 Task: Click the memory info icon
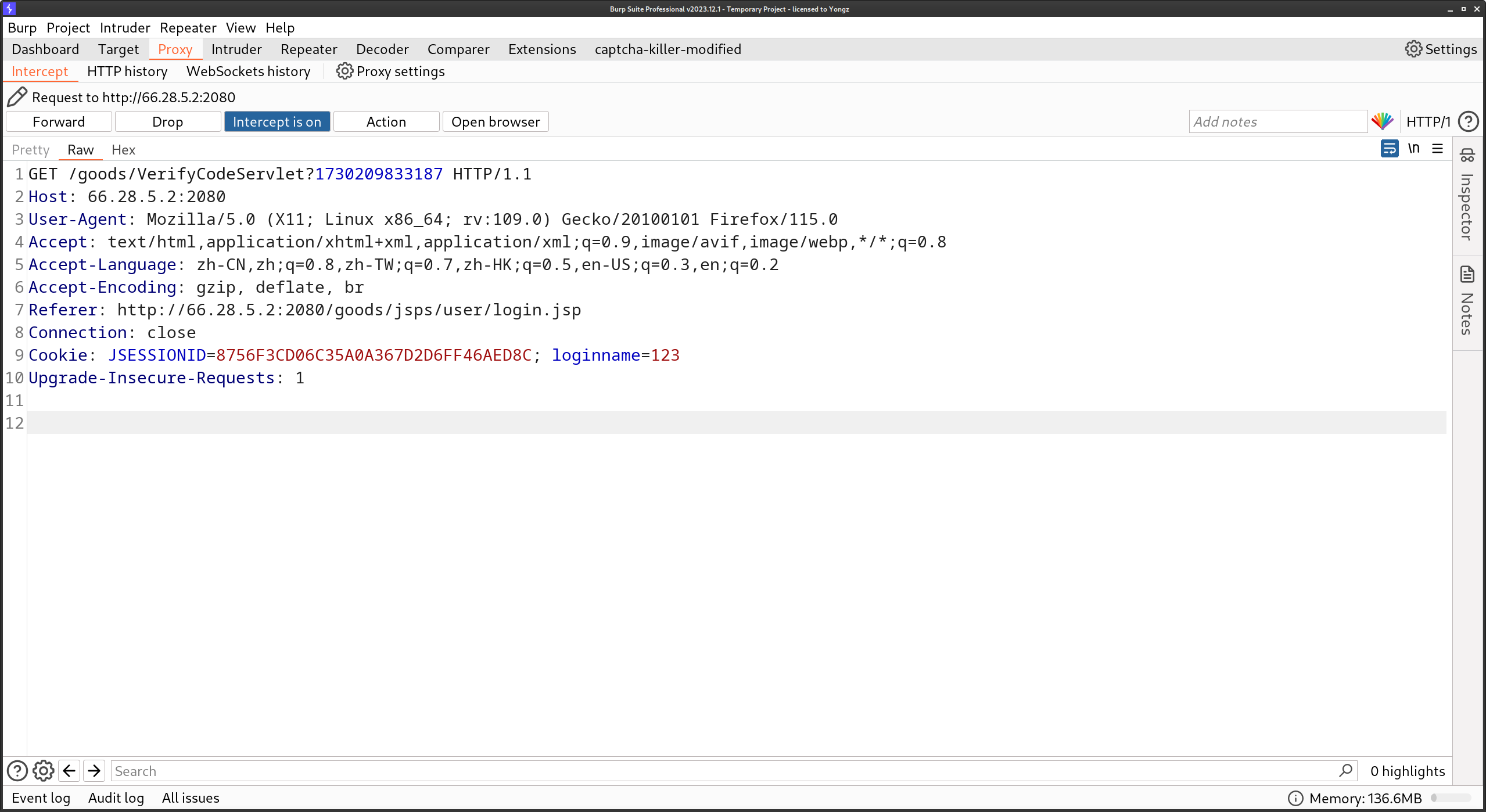click(x=1295, y=798)
